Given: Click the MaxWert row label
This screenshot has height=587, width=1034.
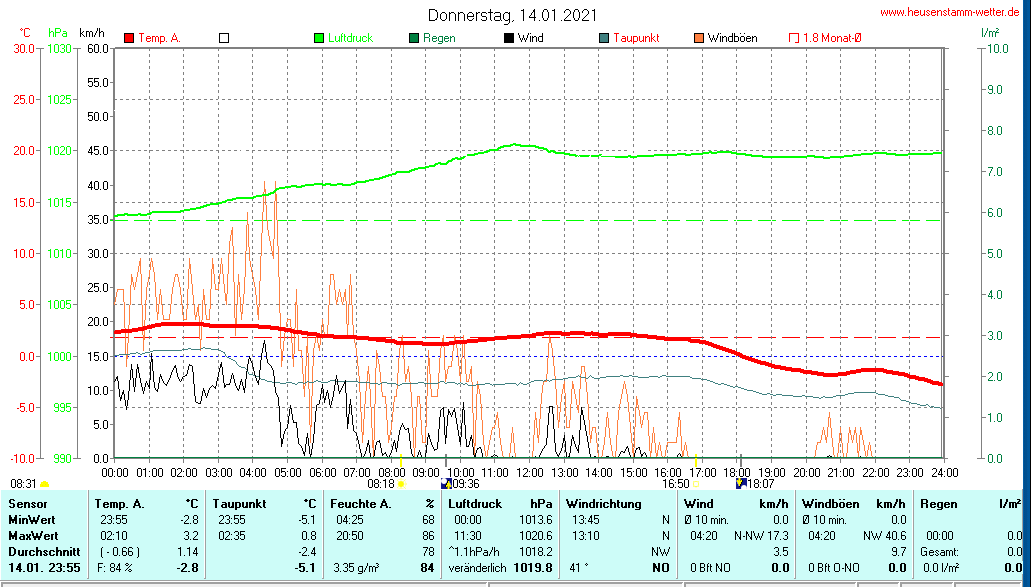Looking at the screenshot, I should click(33, 536).
